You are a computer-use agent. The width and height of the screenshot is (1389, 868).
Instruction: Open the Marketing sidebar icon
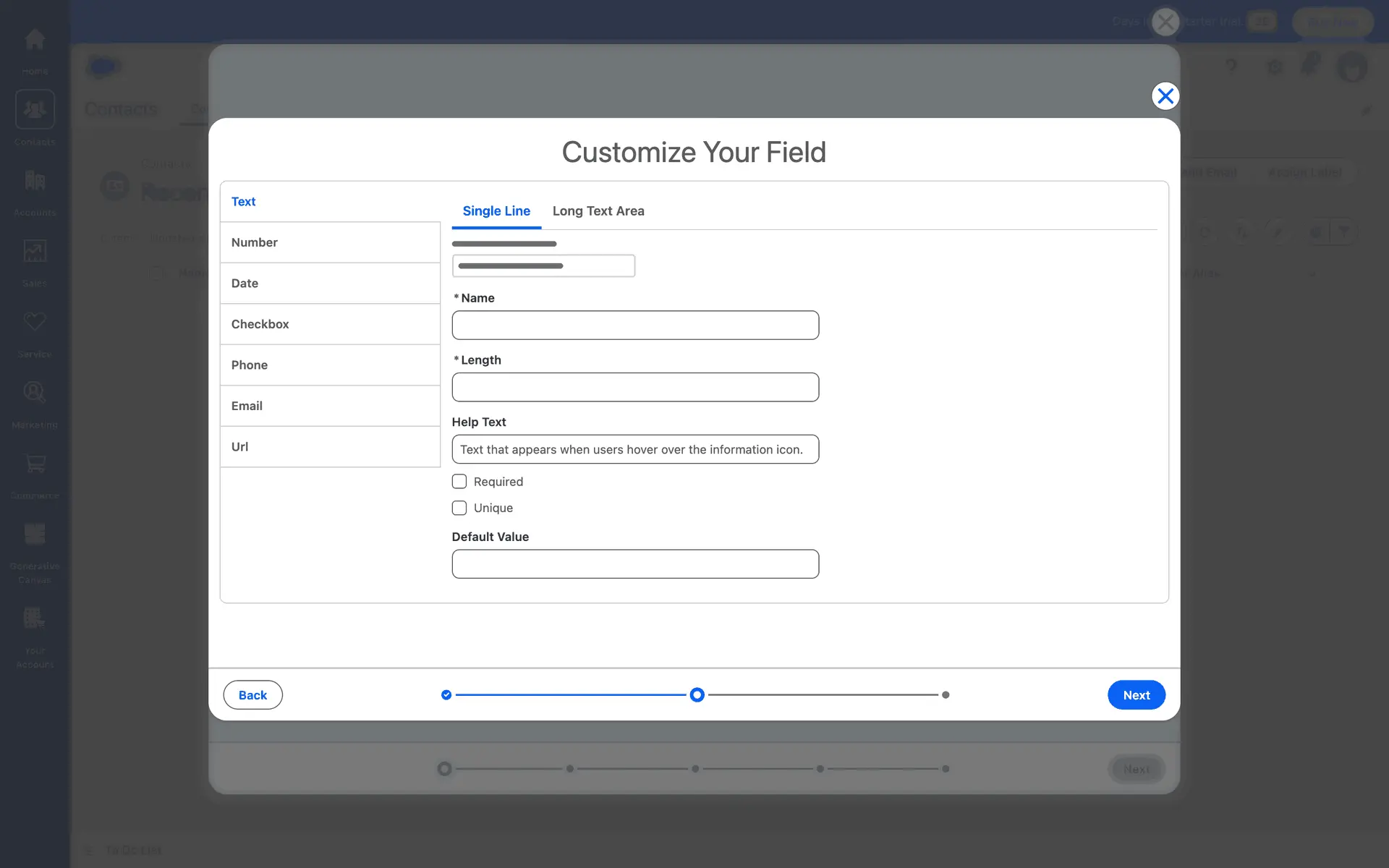(x=35, y=393)
